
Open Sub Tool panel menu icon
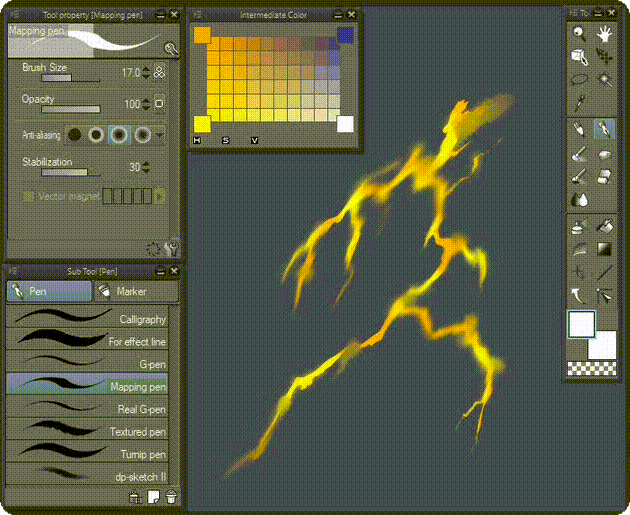click(13, 271)
